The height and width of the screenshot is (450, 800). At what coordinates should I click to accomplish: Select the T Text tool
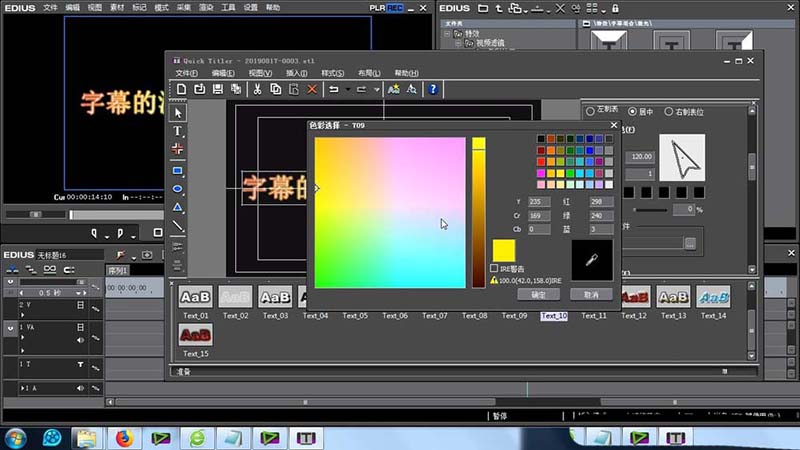point(178,131)
